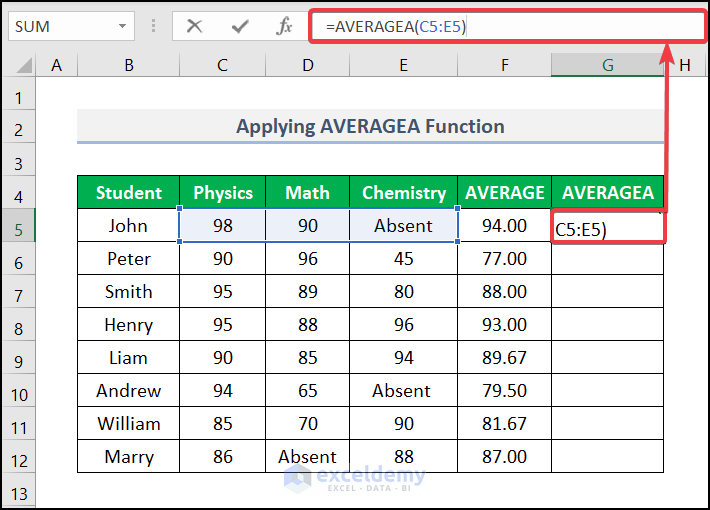Click Marry's Math cell 'Absent'
This screenshot has height=510, width=710.
point(307,457)
